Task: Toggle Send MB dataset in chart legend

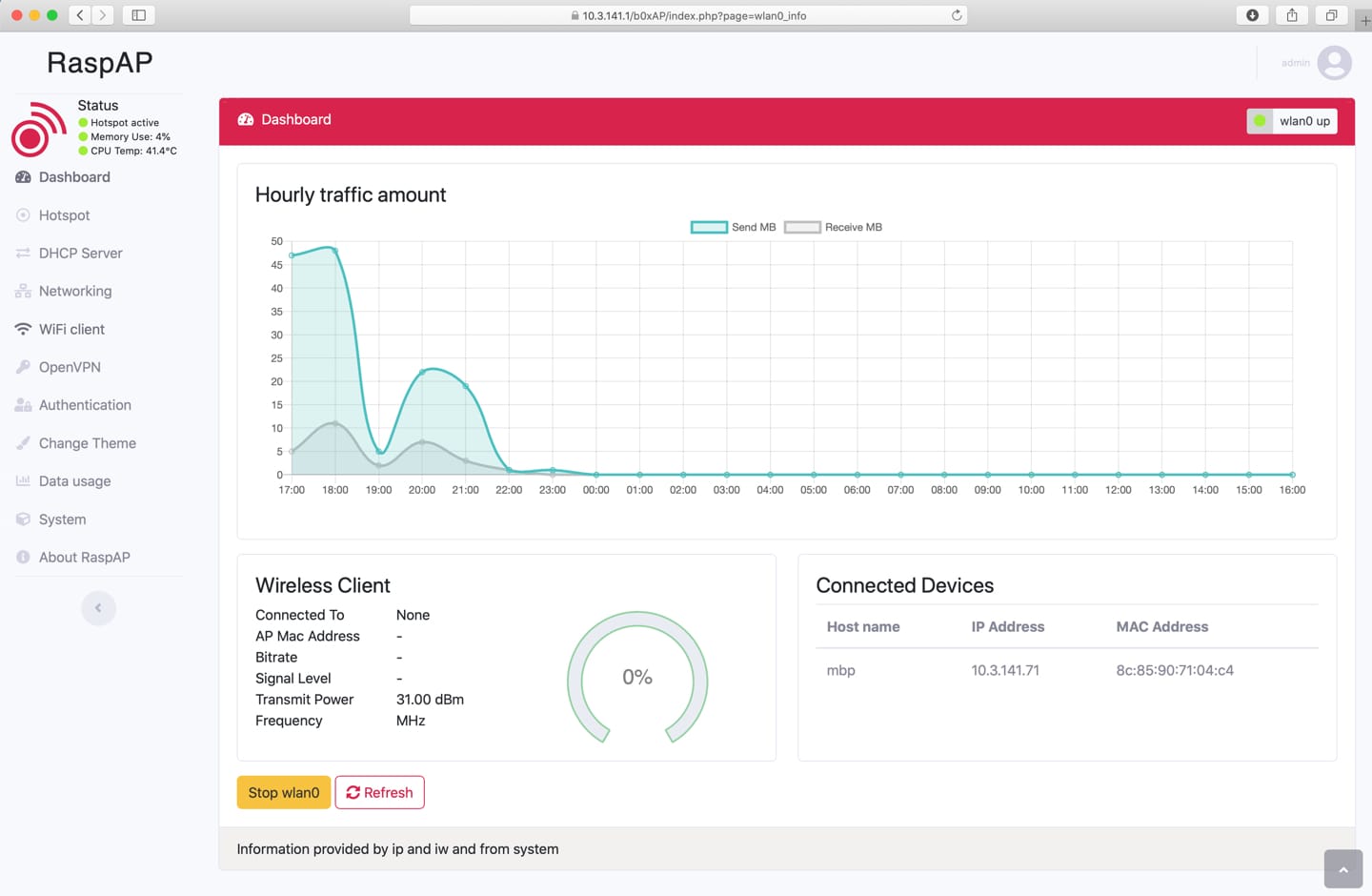Action: click(733, 227)
